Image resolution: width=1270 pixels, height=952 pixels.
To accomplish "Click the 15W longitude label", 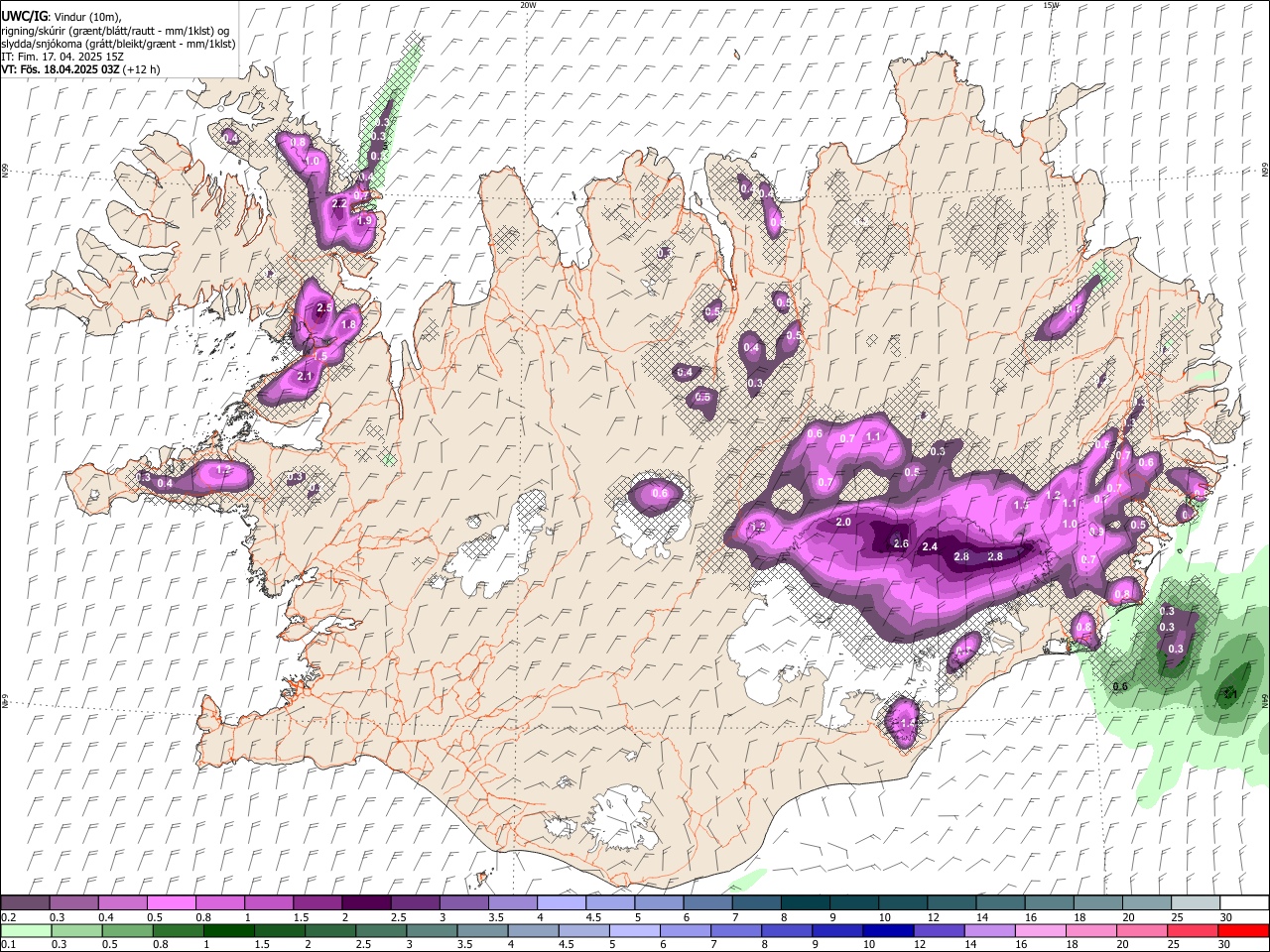I will pos(1051,5).
